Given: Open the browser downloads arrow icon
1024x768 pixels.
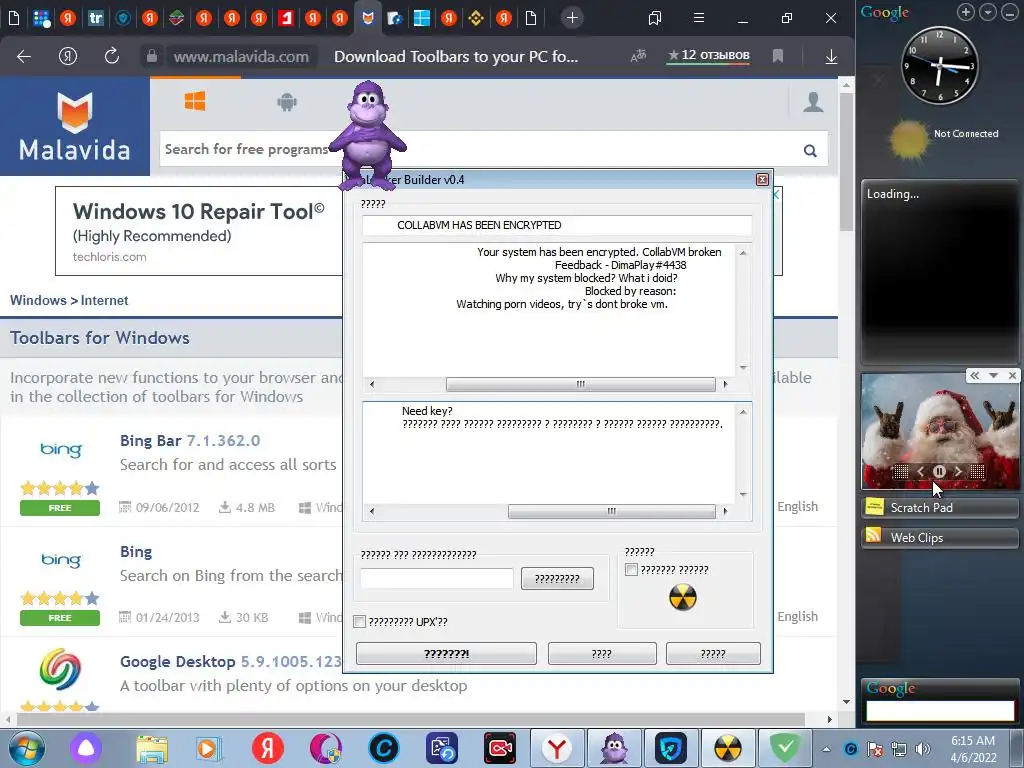Looking at the screenshot, I should pyautogui.click(x=831, y=57).
